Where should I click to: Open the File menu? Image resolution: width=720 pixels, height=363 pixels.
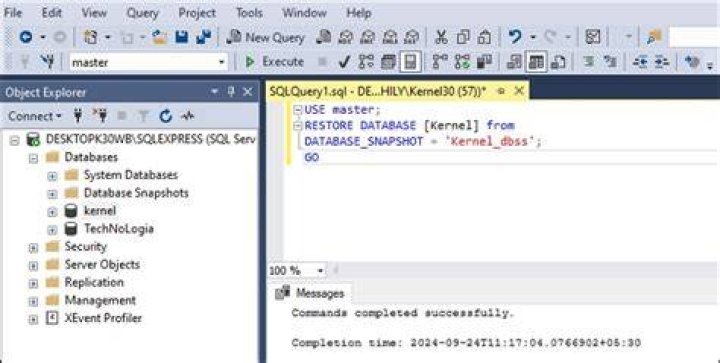pyautogui.click(x=13, y=13)
